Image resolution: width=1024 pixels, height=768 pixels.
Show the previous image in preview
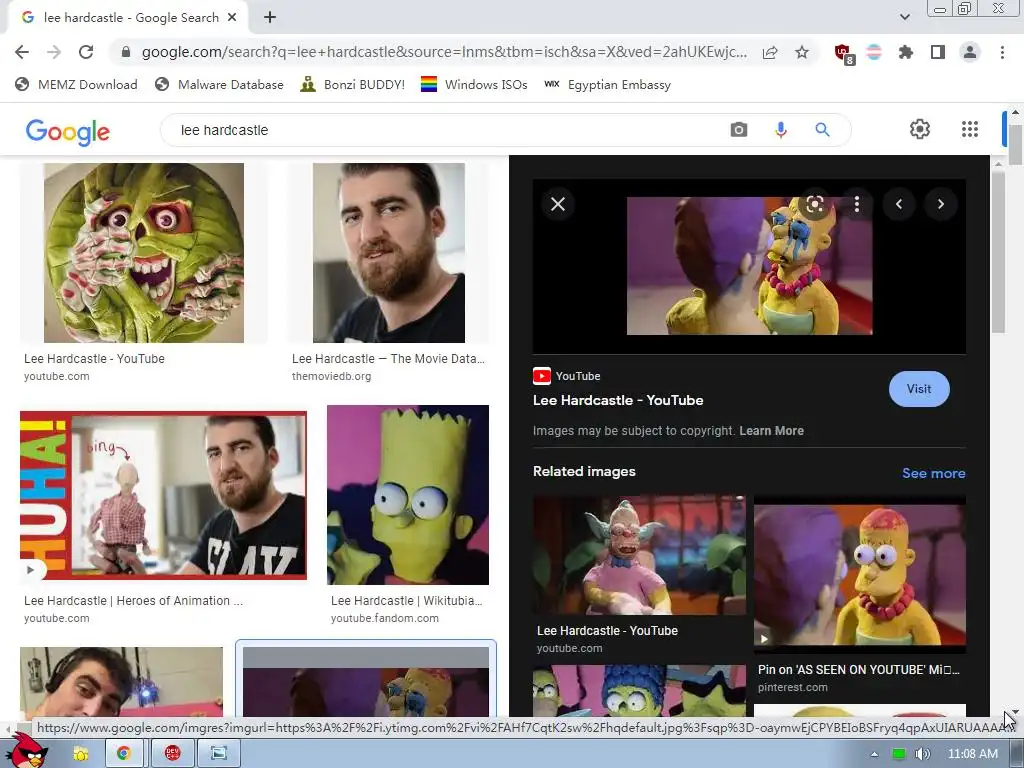point(899,204)
